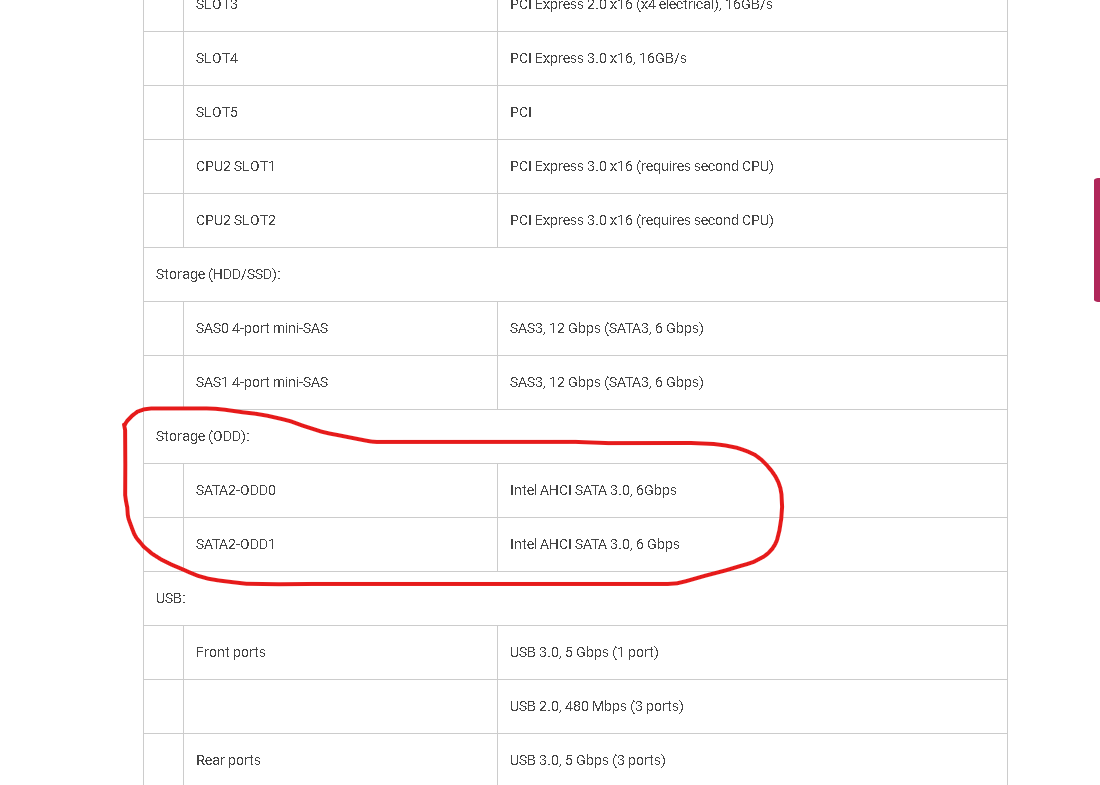The width and height of the screenshot is (1100, 785).
Task: Click the USB 2.0, 480 Mbps (3 ports) cell
Action: 752,706
